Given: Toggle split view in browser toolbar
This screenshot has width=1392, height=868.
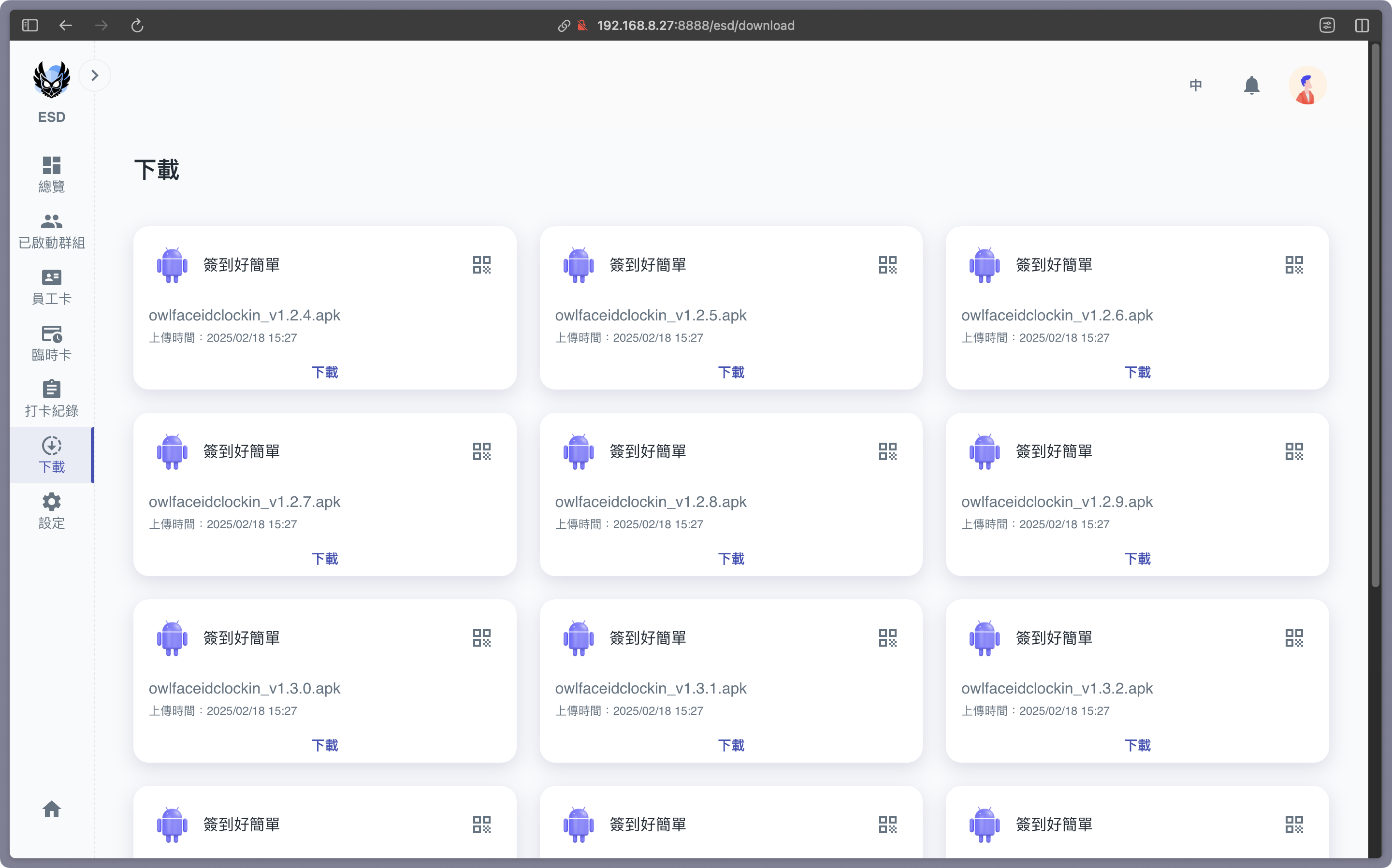Looking at the screenshot, I should pyautogui.click(x=1362, y=25).
